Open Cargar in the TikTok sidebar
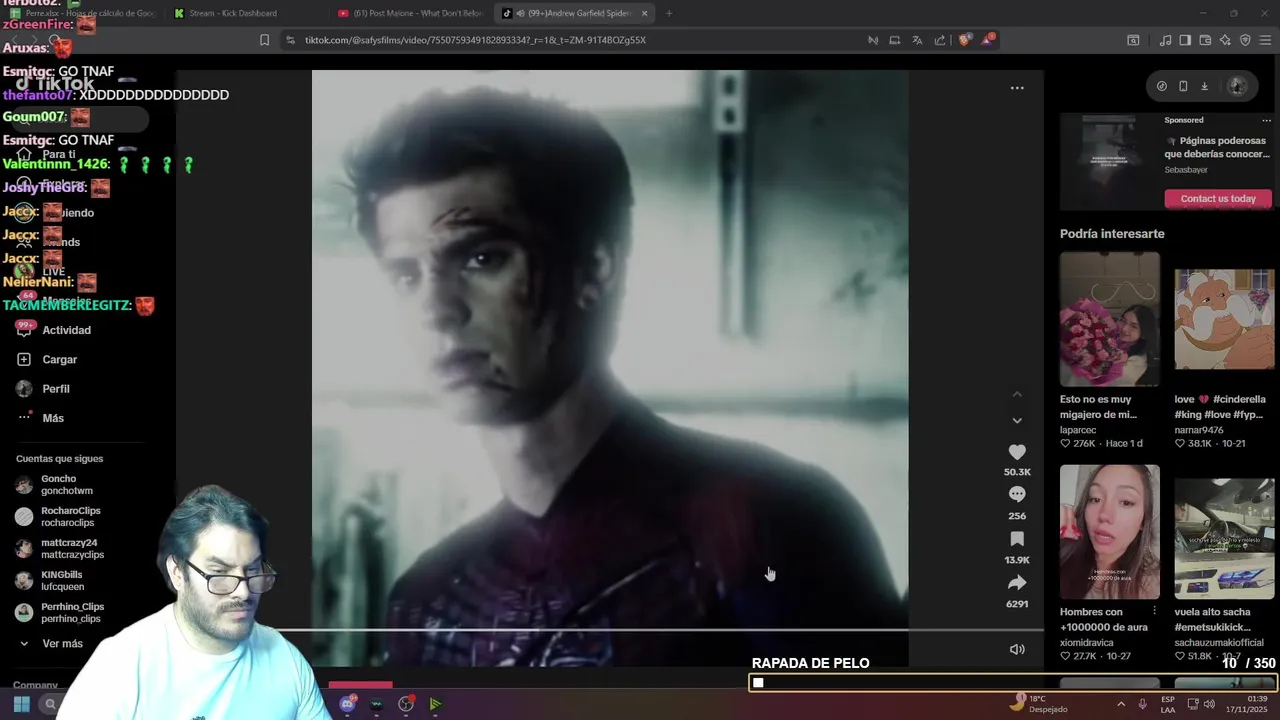The image size is (1280, 720). [60, 359]
